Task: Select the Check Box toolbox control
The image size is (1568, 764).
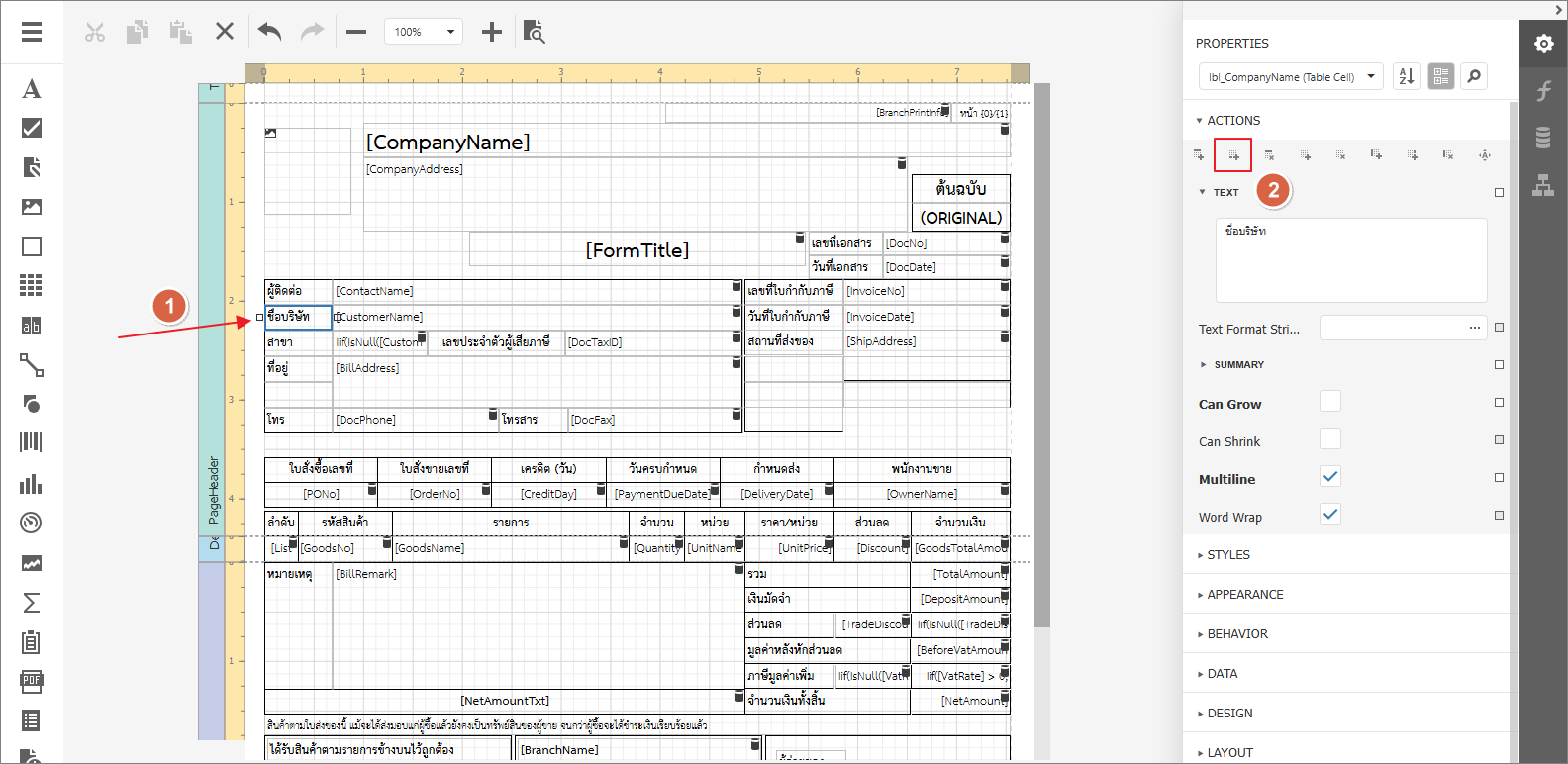Action: (32, 128)
